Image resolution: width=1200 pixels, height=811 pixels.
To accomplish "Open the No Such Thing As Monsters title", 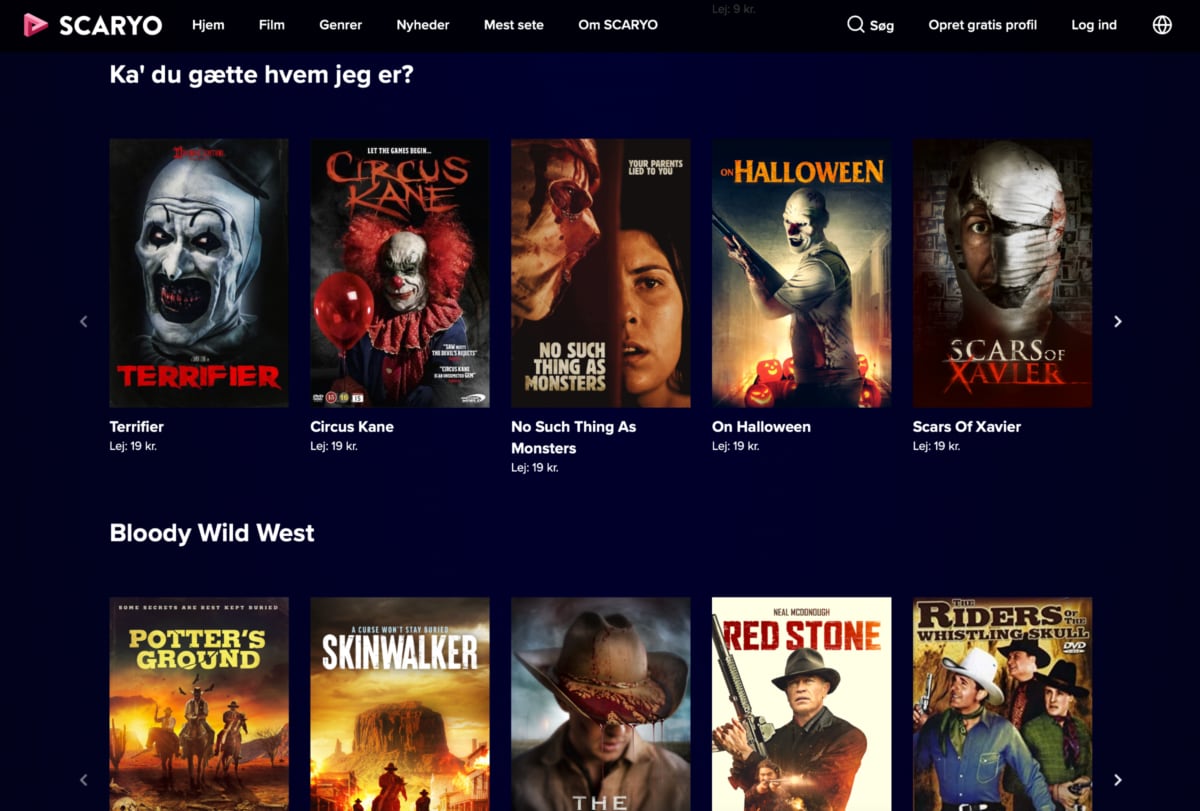I will click(x=574, y=437).
